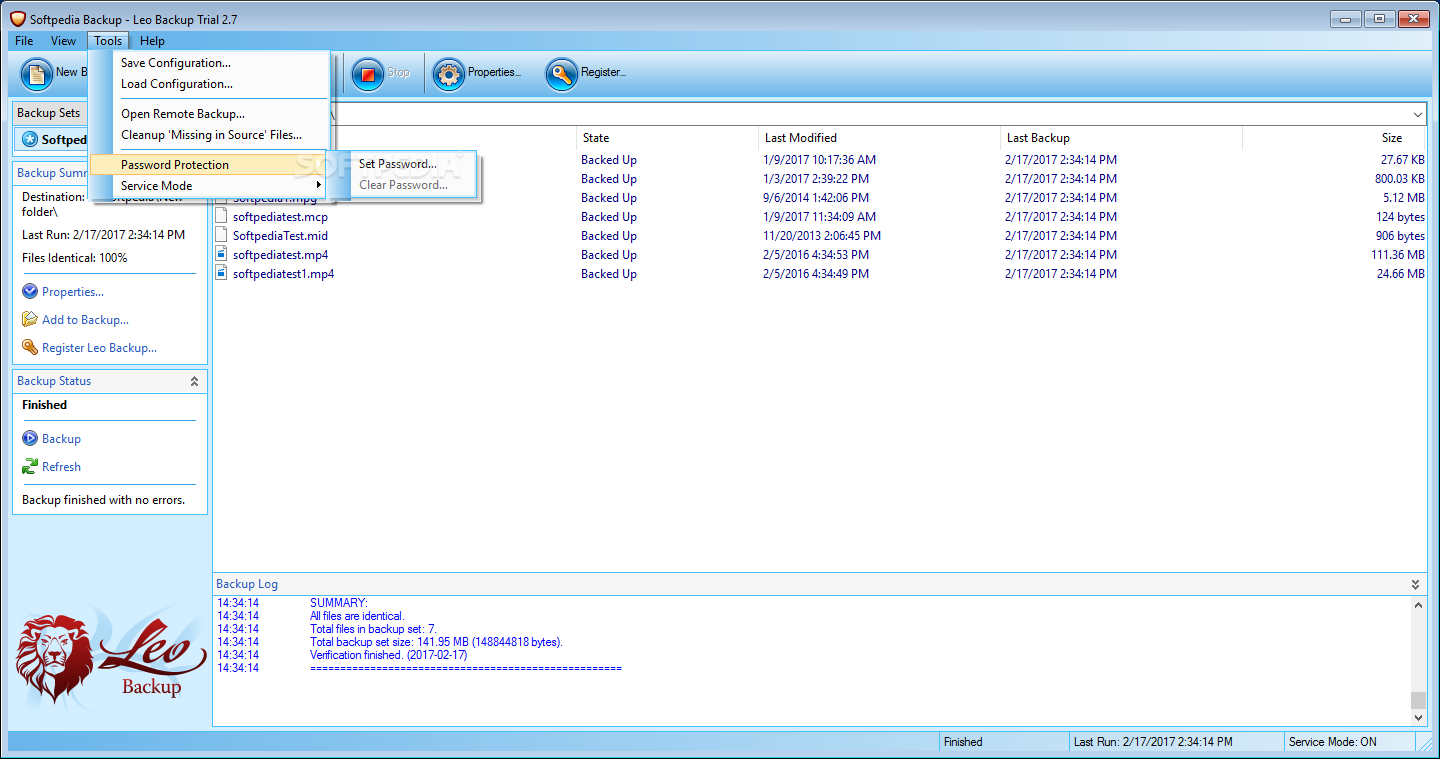Image resolution: width=1440 pixels, height=759 pixels.
Task: Sort list by Last Backup column
Action: (1121, 138)
